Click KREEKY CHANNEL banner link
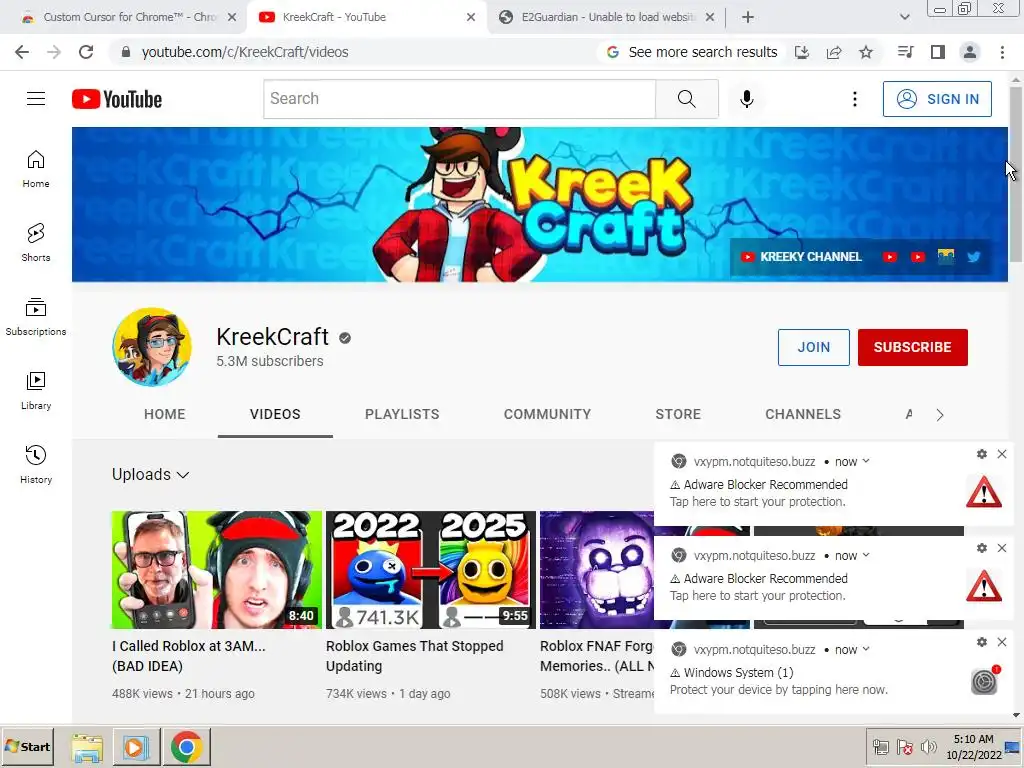 (x=801, y=257)
